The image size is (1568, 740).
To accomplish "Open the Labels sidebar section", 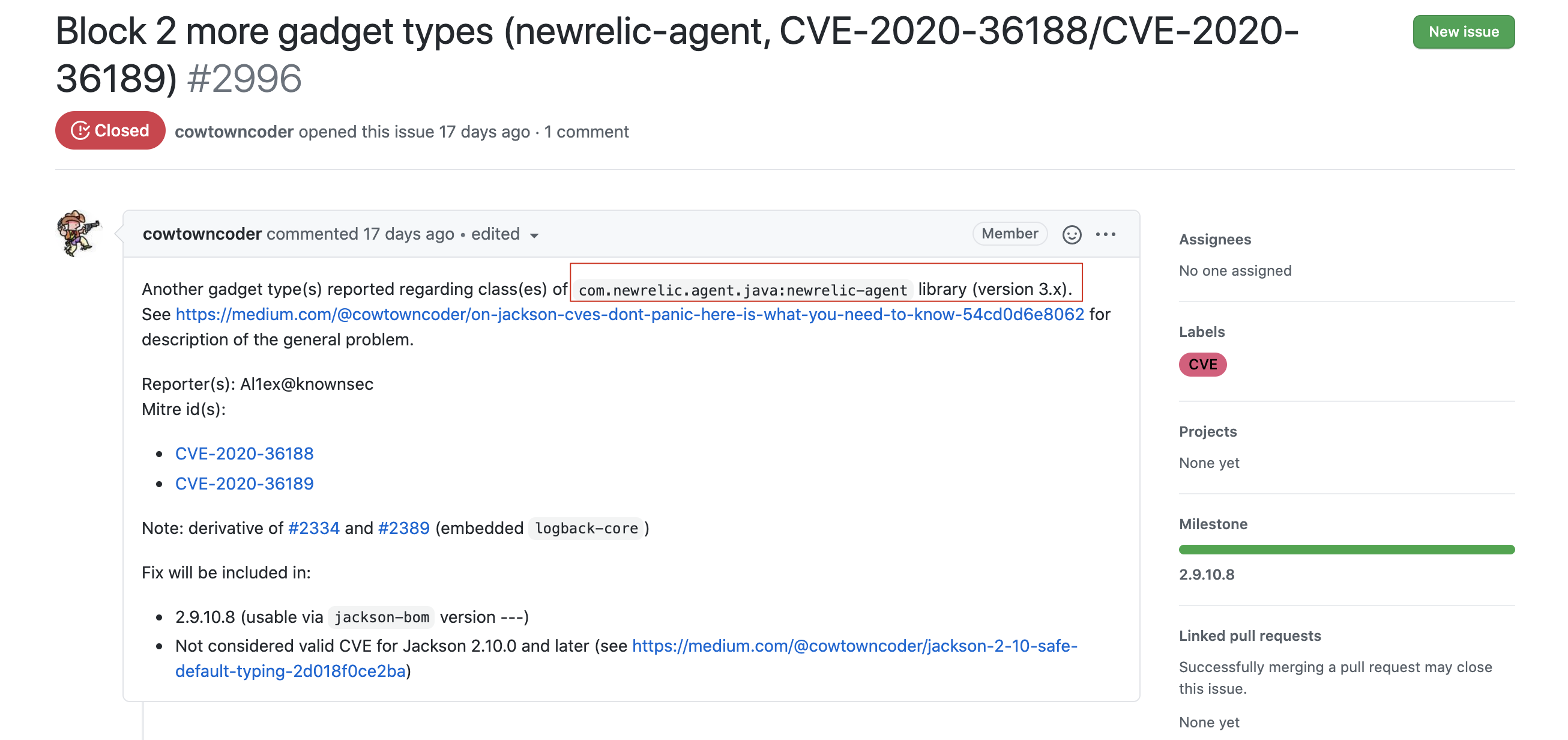I will tap(1201, 332).
